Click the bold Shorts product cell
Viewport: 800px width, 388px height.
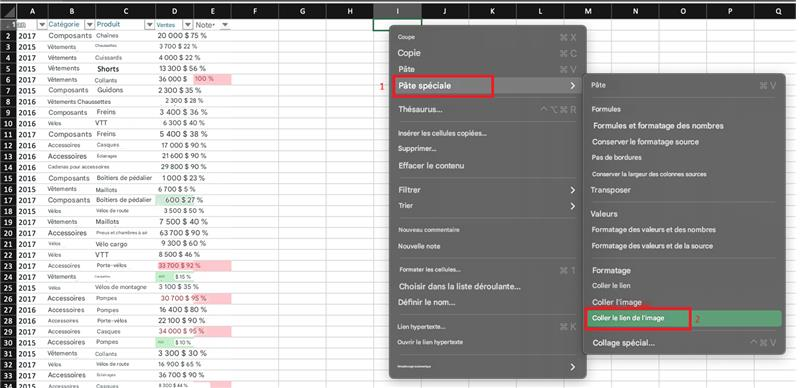coord(108,69)
